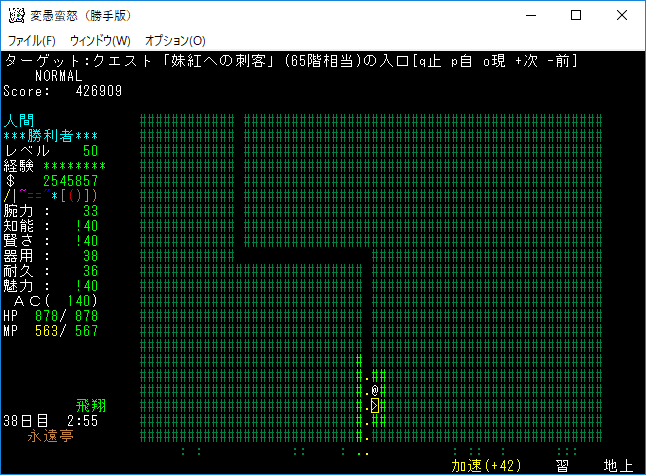Maximize the game window
This screenshot has height=475, width=646.
576,16
